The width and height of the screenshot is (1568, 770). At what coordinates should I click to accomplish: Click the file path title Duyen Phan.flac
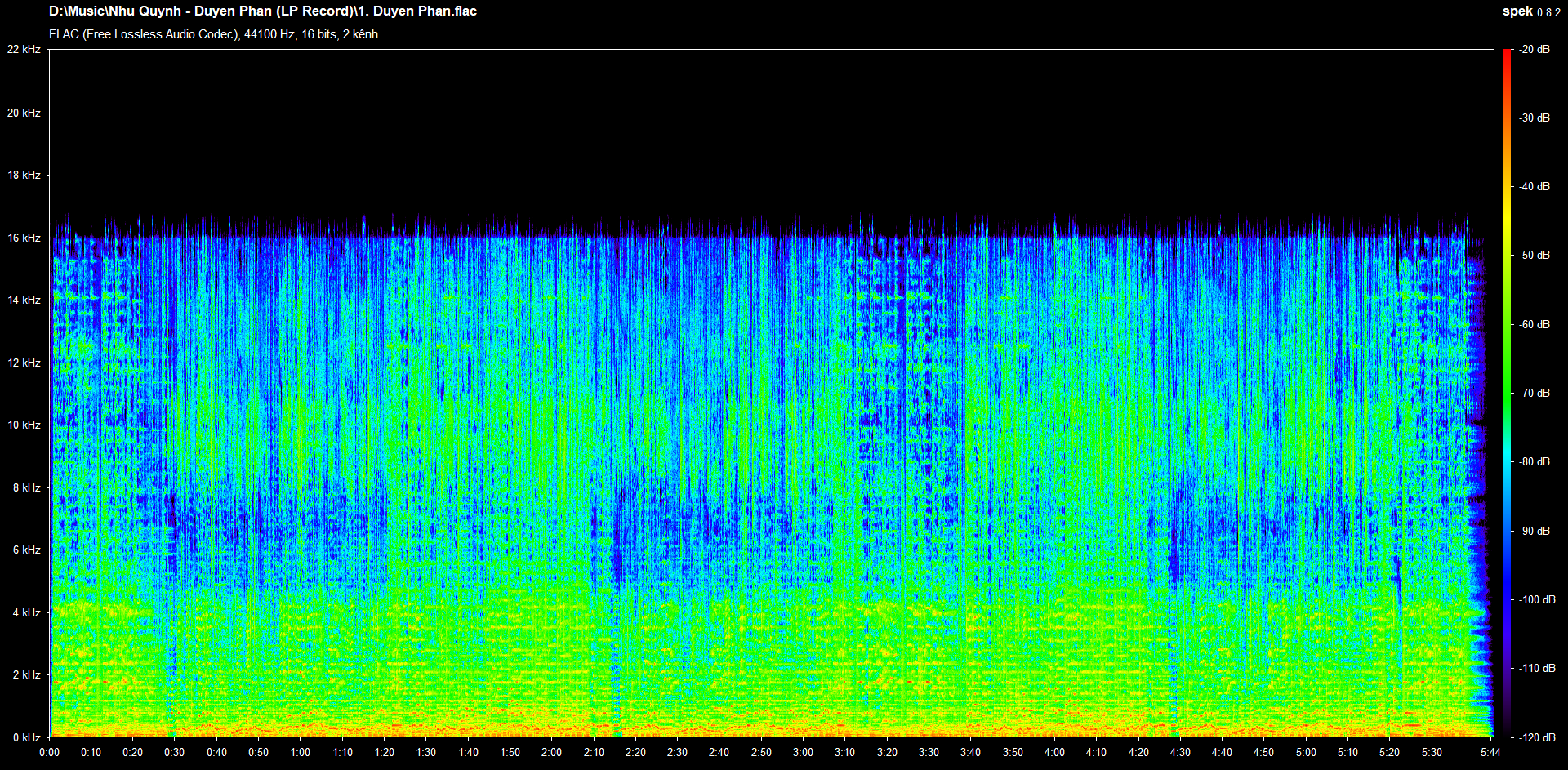(263, 11)
